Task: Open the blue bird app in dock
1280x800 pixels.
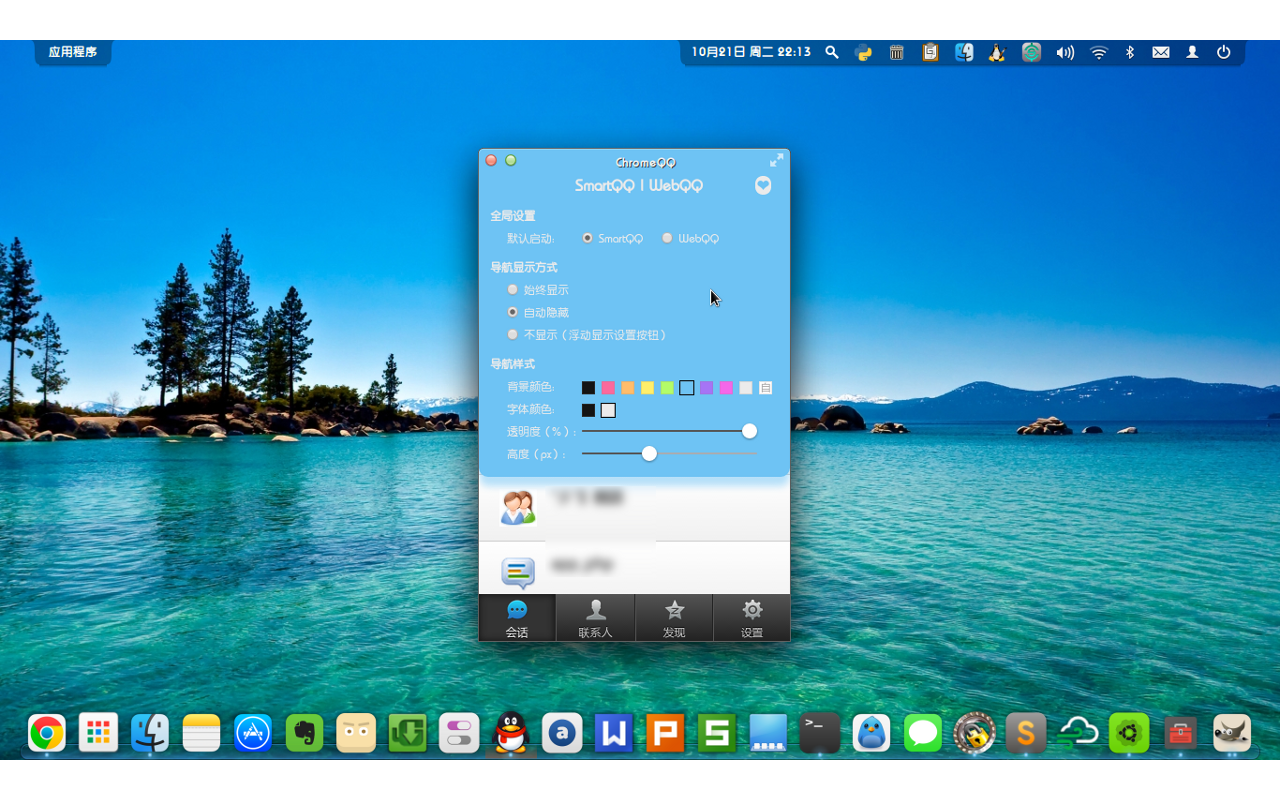Action: pos(871,733)
